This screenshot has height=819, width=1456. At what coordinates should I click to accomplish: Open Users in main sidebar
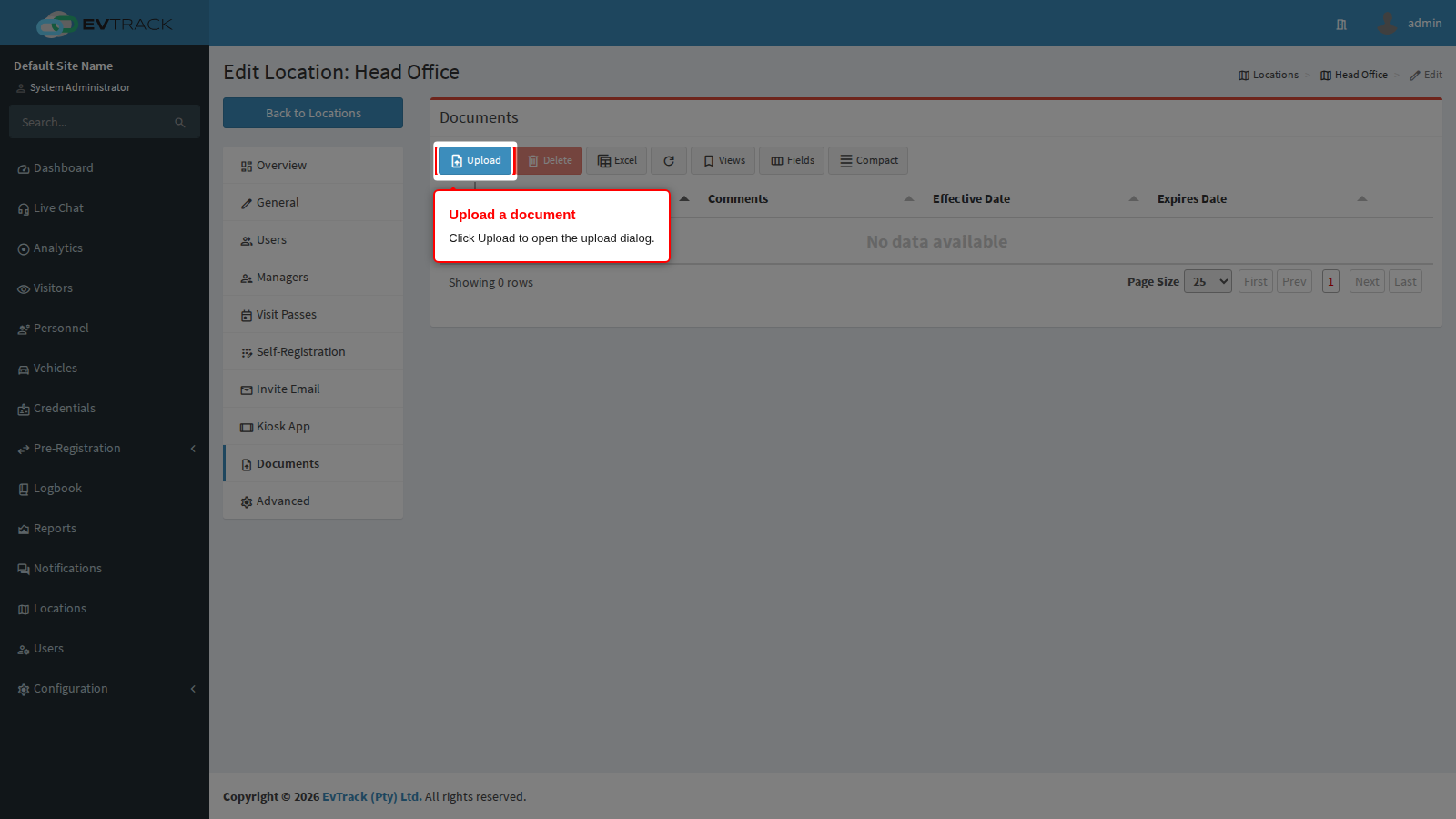[105, 649]
